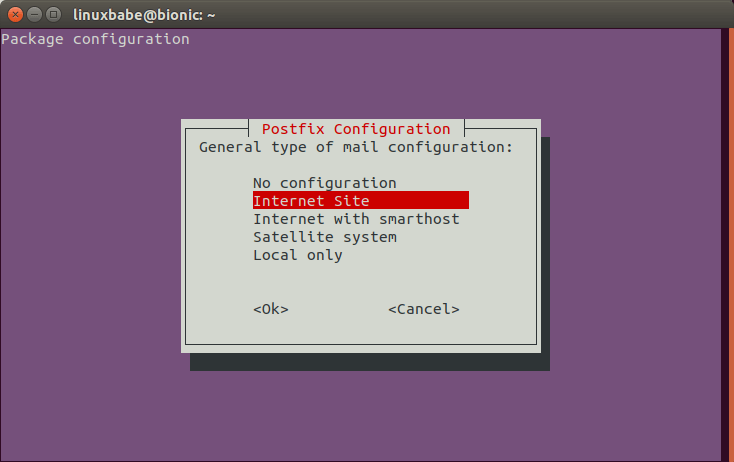
Task: Click the <Cancel> button
Action: tap(424, 309)
